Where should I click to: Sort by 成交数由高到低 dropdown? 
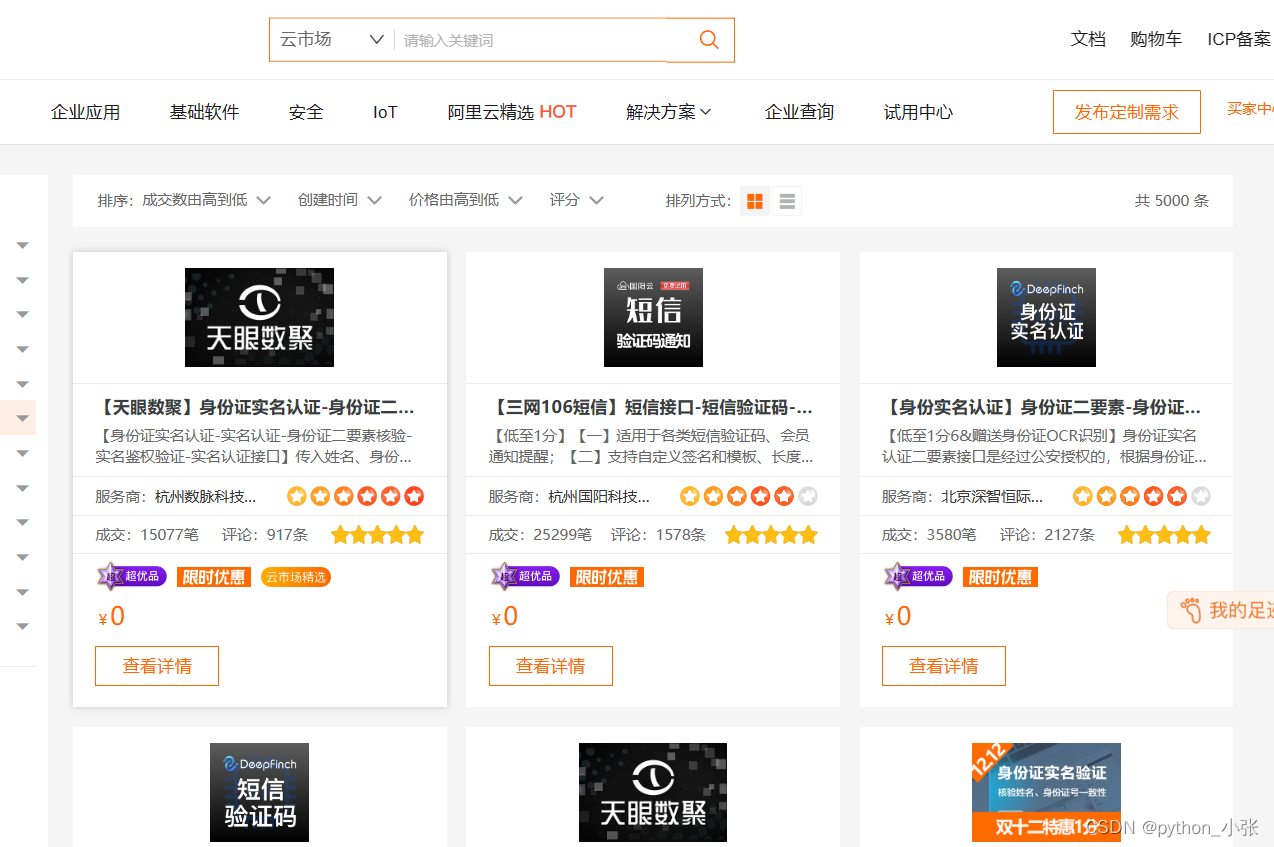click(x=206, y=200)
